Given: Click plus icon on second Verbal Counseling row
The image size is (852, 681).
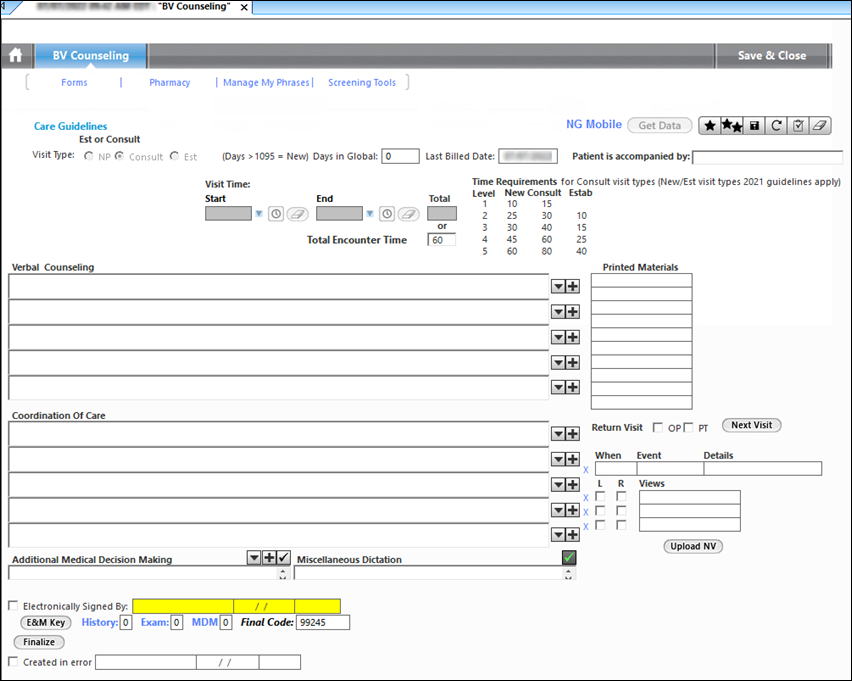Looking at the screenshot, I should point(573,312).
